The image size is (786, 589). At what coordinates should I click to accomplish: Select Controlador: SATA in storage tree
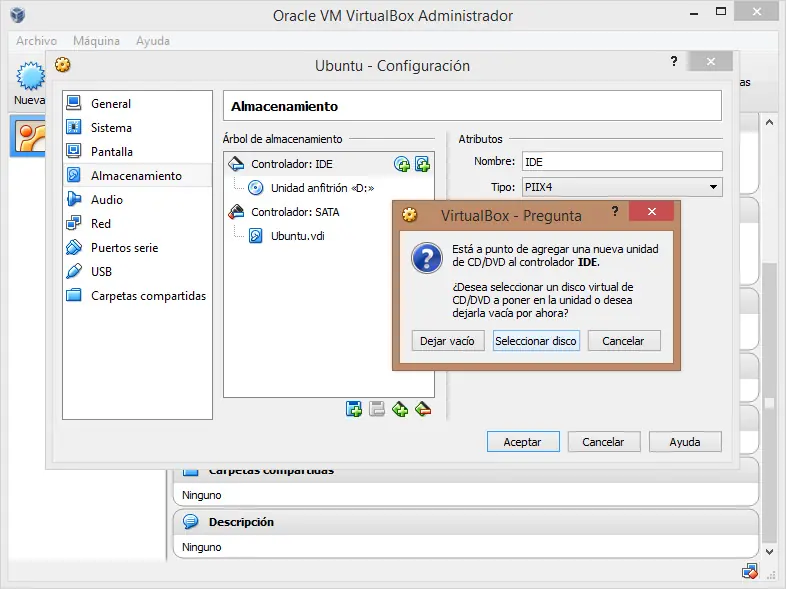click(295, 212)
